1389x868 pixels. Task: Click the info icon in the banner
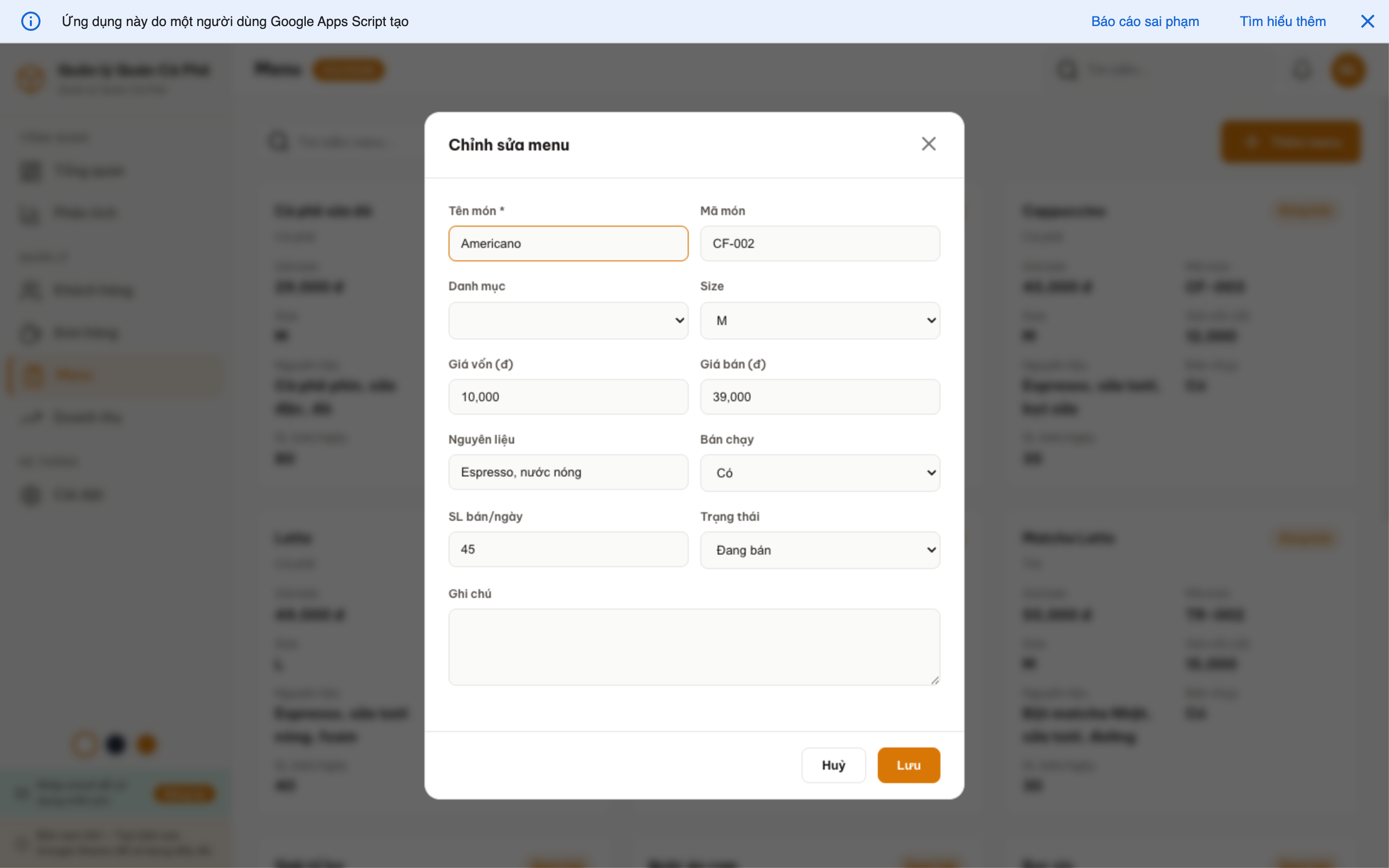(x=30, y=21)
